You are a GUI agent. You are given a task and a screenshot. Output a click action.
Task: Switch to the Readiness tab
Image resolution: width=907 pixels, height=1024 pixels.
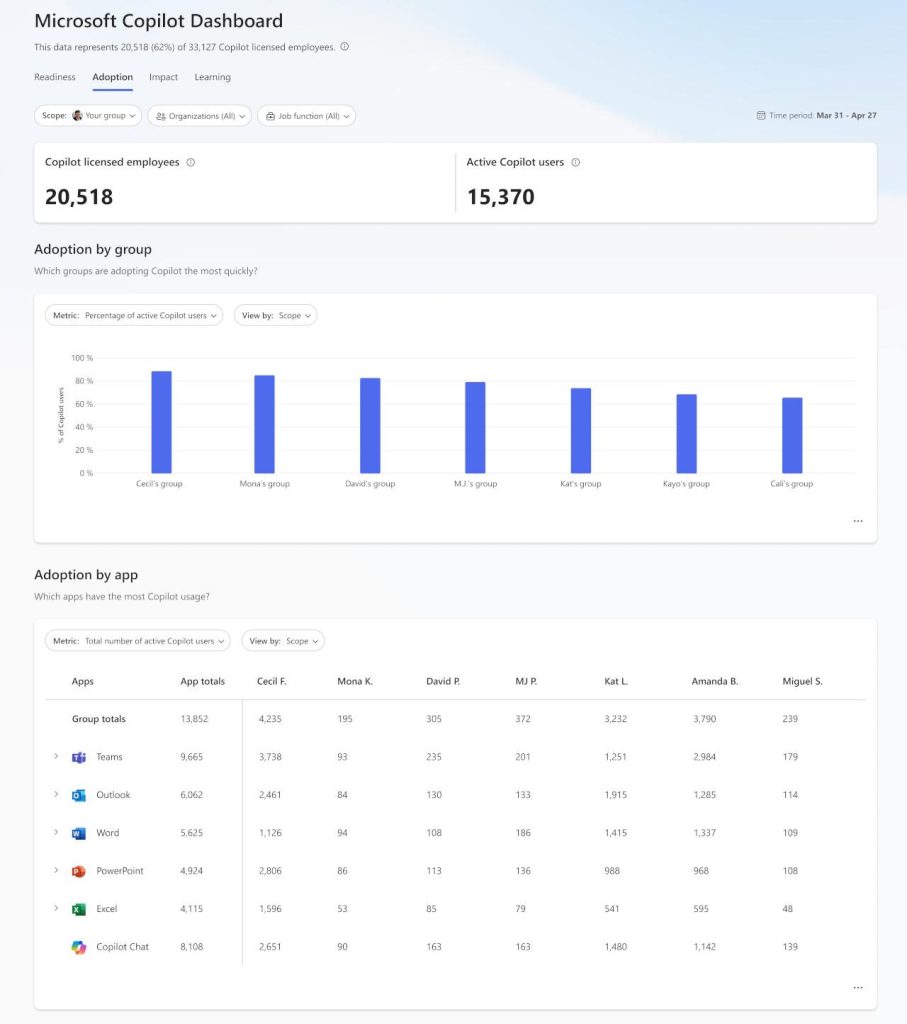tap(55, 77)
